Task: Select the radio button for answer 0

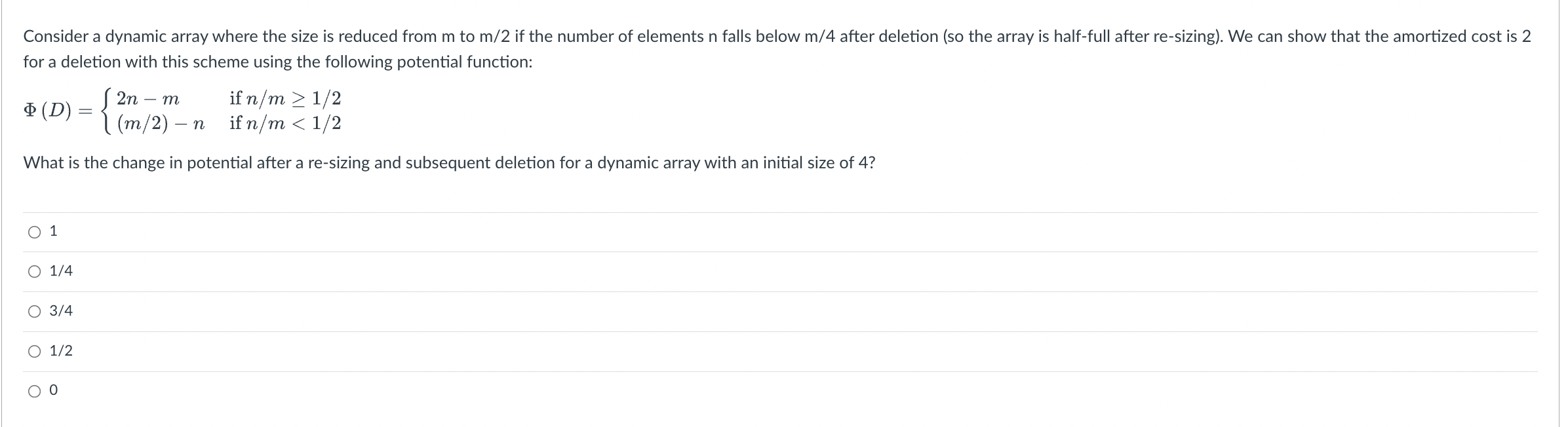Action: click(35, 392)
